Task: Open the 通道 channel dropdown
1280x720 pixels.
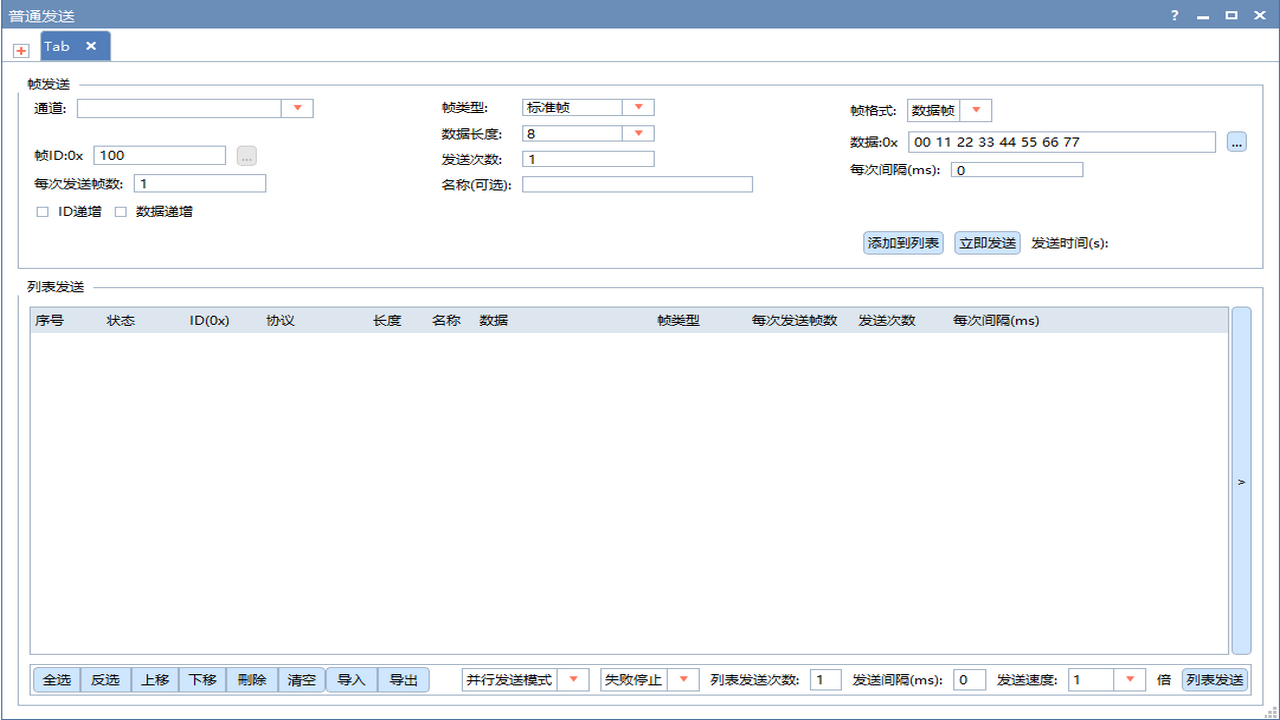Action: click(297, 107)
